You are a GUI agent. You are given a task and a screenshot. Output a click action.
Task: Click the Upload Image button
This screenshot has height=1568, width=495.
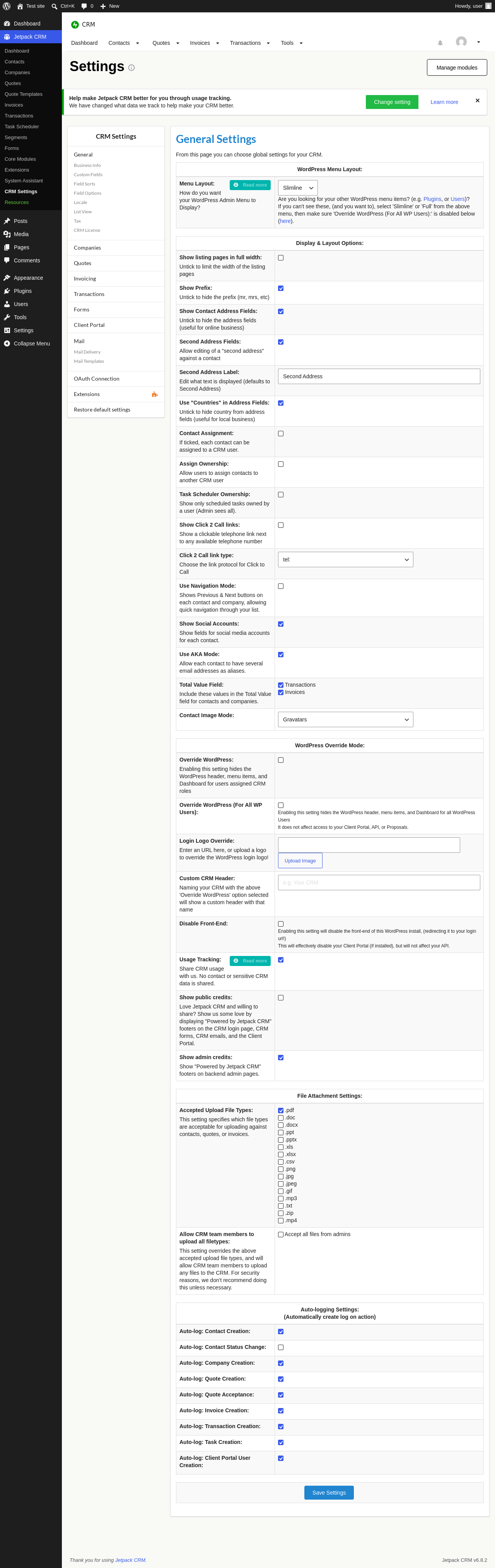(x=300, y=861)
